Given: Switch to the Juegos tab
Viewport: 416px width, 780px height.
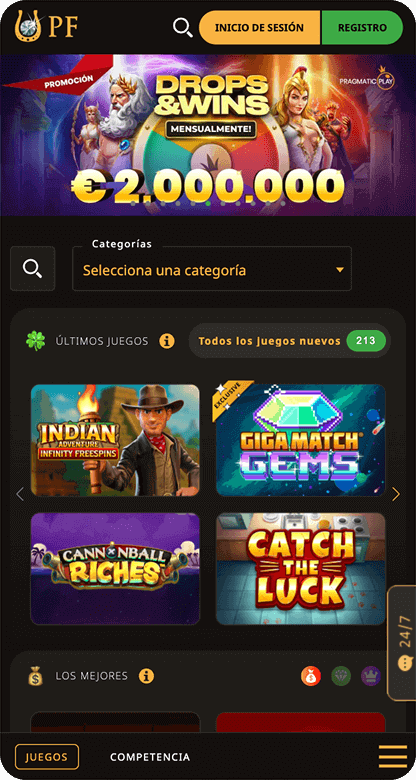Looking at the screenshot, I should click(47, 757).
